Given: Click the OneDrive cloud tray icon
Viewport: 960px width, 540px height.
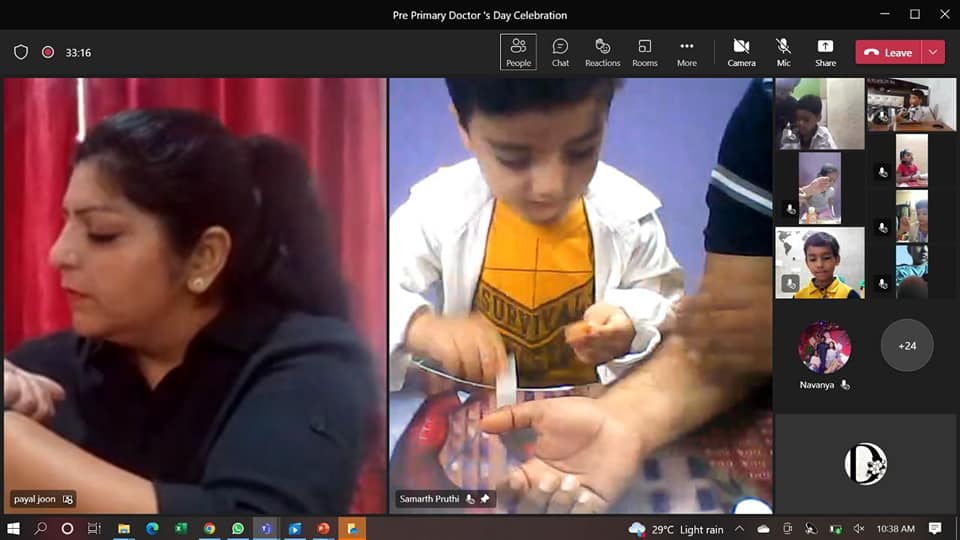Looking at the screenshot, I should (x=763, y=529).
